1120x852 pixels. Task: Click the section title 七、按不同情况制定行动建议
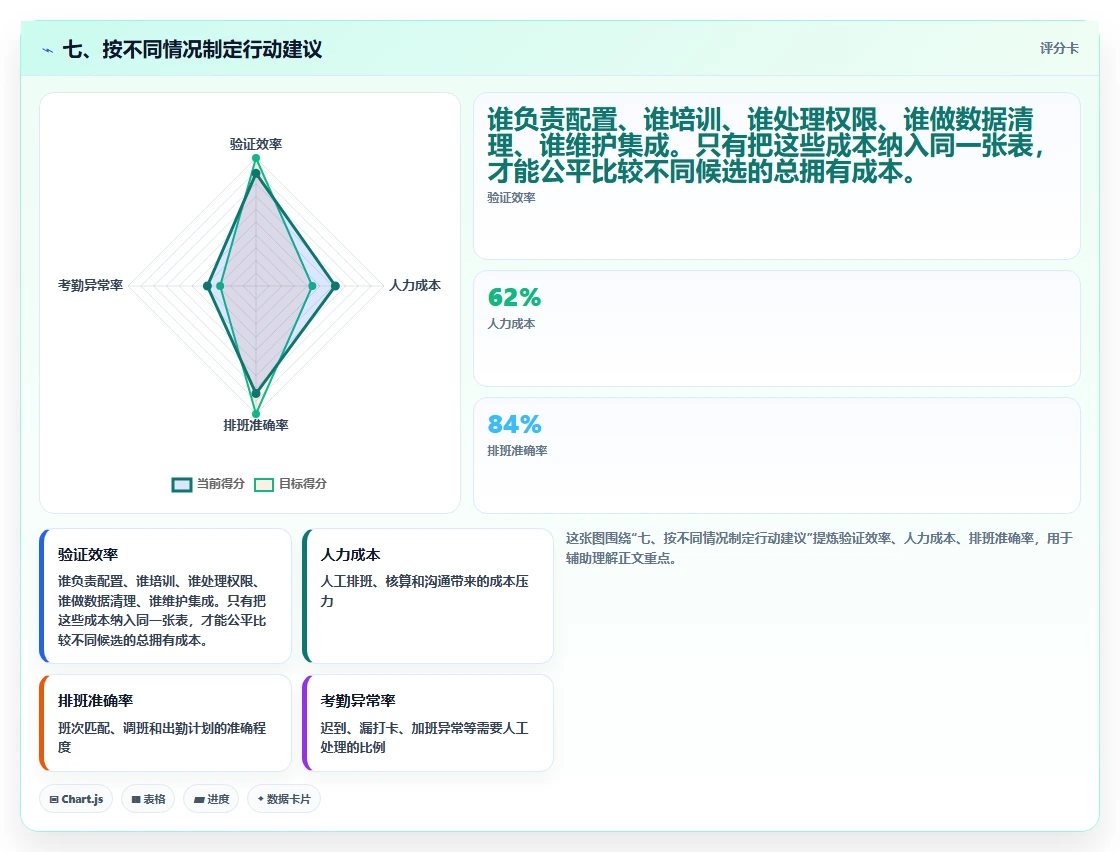tap(192, 49)
